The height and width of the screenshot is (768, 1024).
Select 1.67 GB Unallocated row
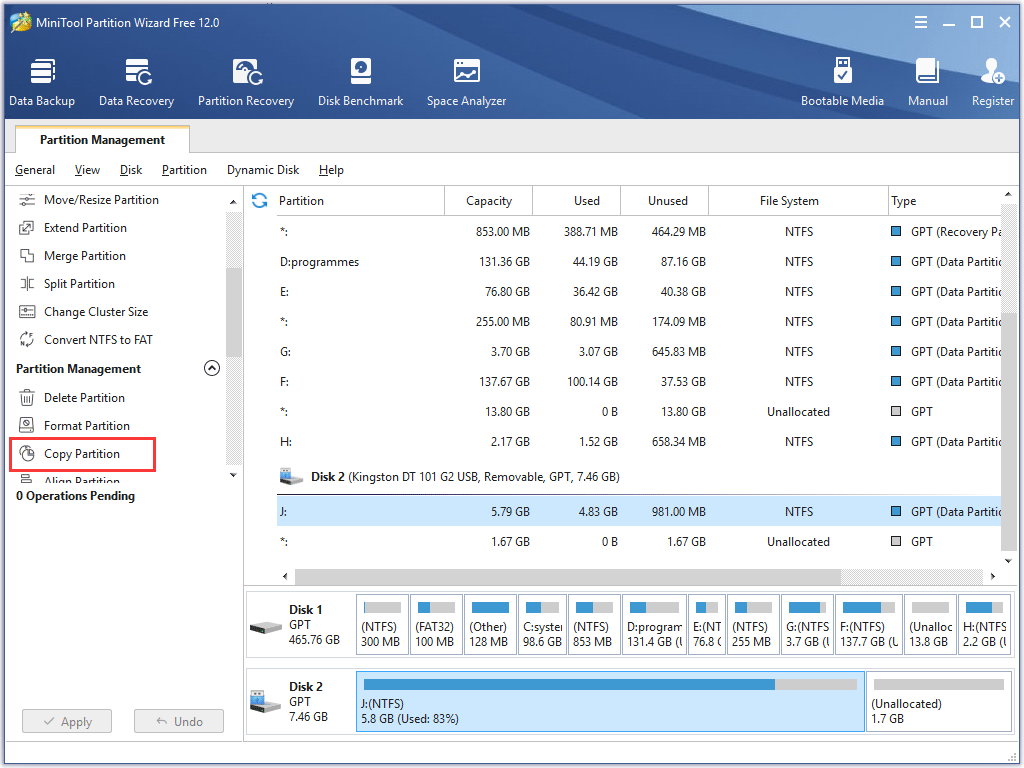click(x=639, y=541)
